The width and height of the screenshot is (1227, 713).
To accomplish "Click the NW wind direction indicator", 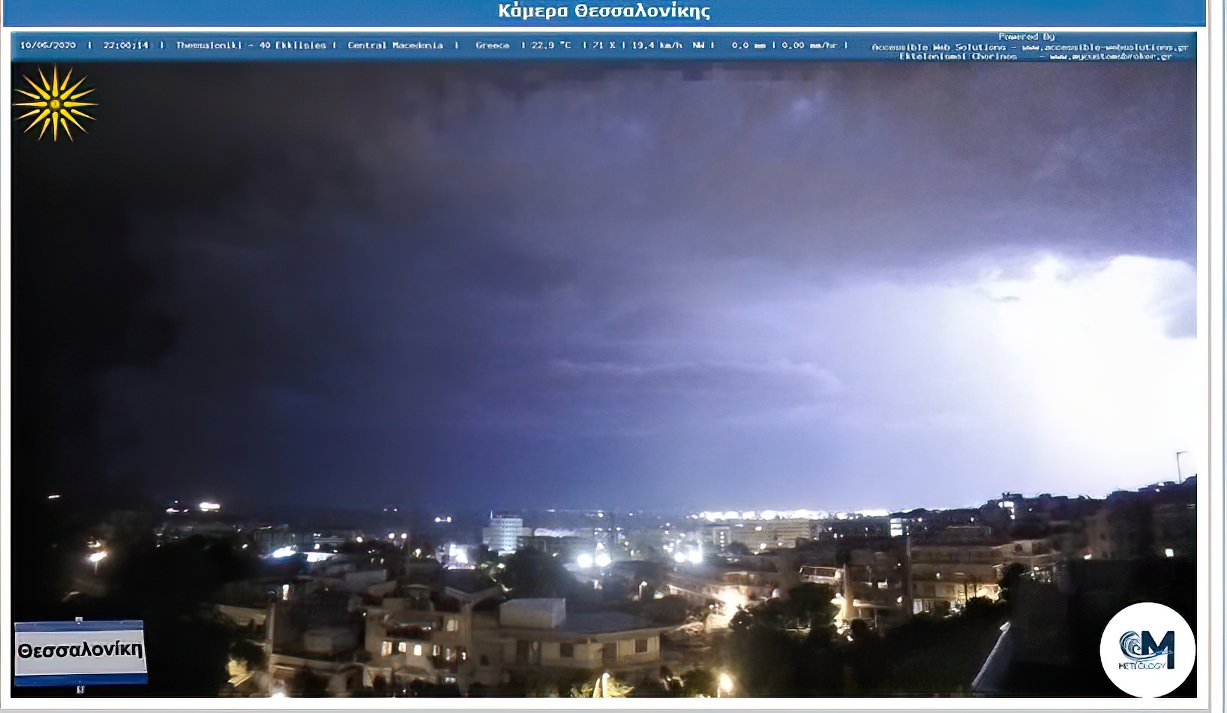I will tap(699, 45).
